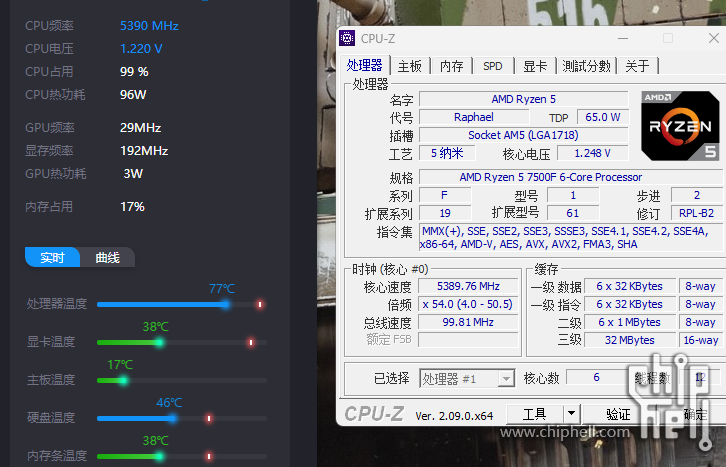Open the 内存 tab in CPU-Z
The width and height of the screenshot is (726, 467).
(451, 66)
